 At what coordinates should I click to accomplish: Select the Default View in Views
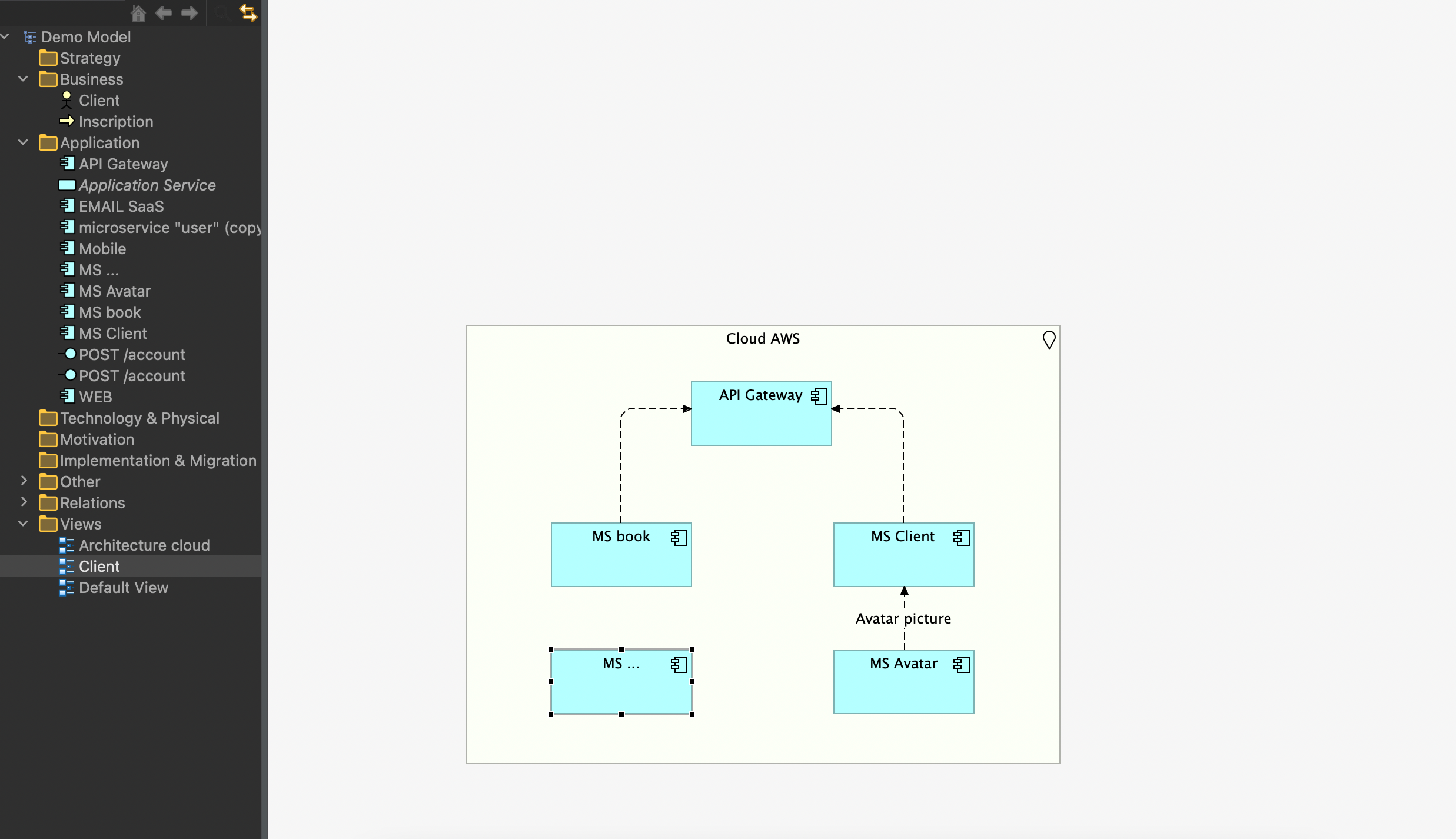[x=123, y=587]
